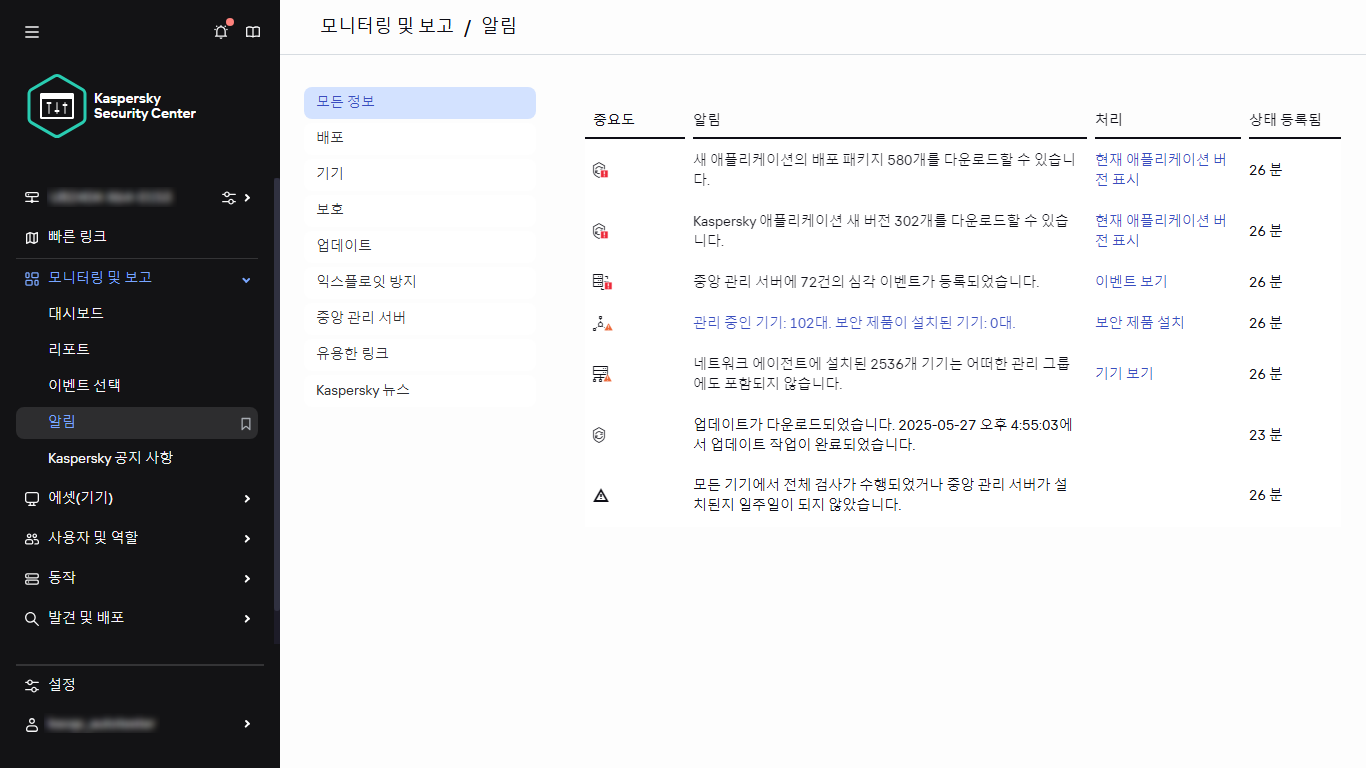
Task: Open the hamburger navigation menu
Action: coord(31,31)
